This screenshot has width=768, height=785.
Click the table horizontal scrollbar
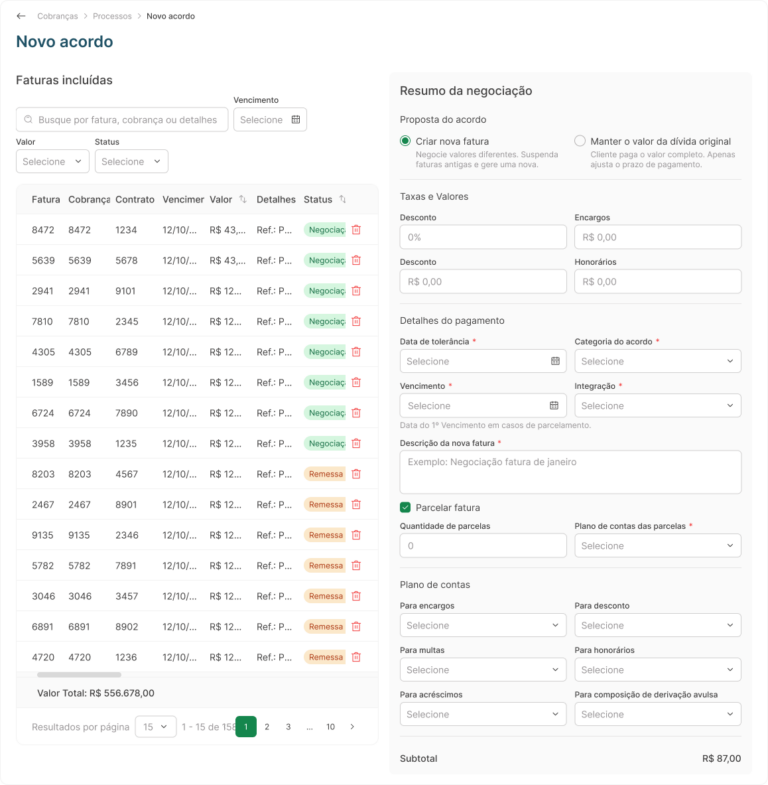pos(79,675)
